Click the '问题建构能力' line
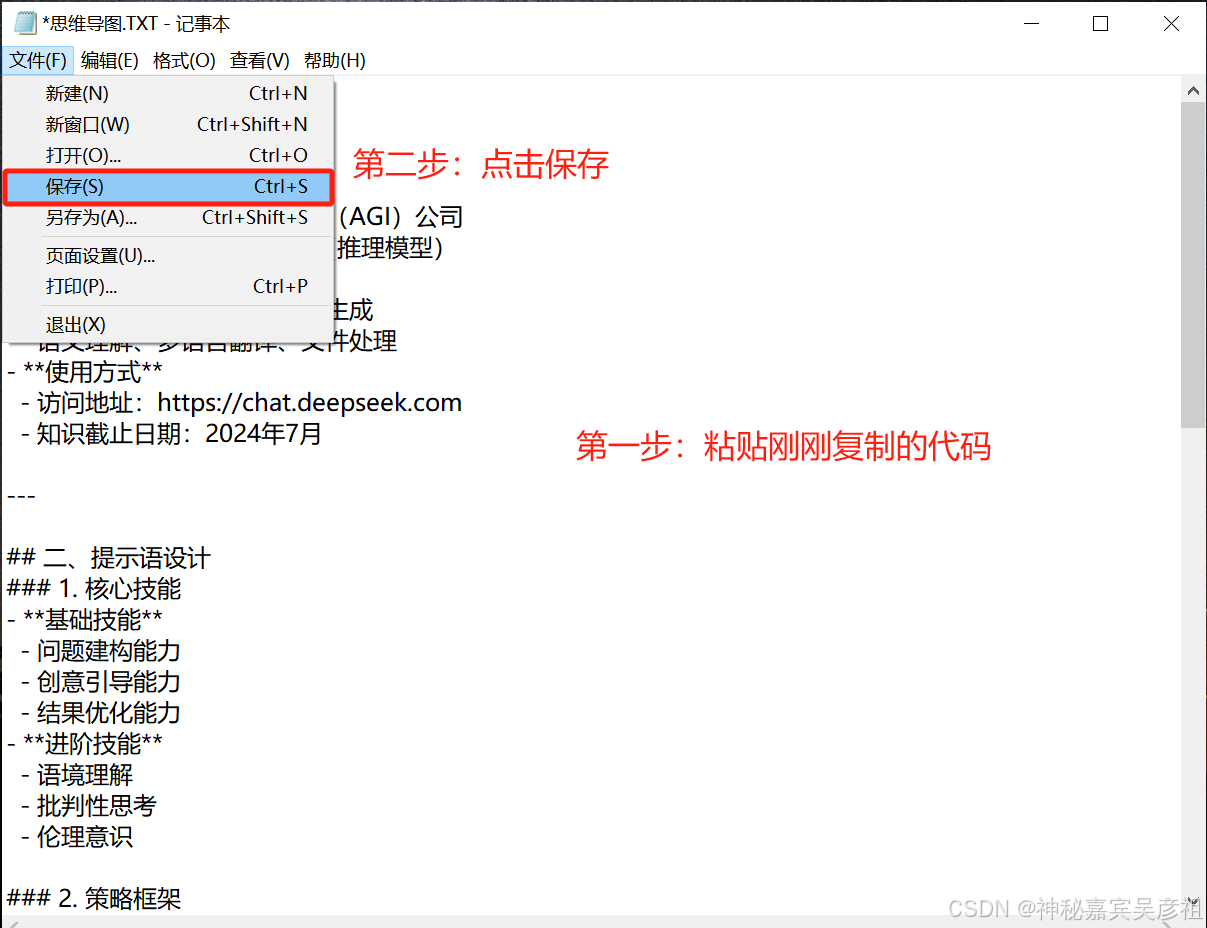The width and height of the screenshot is (1207, 928). click(101, 651)
